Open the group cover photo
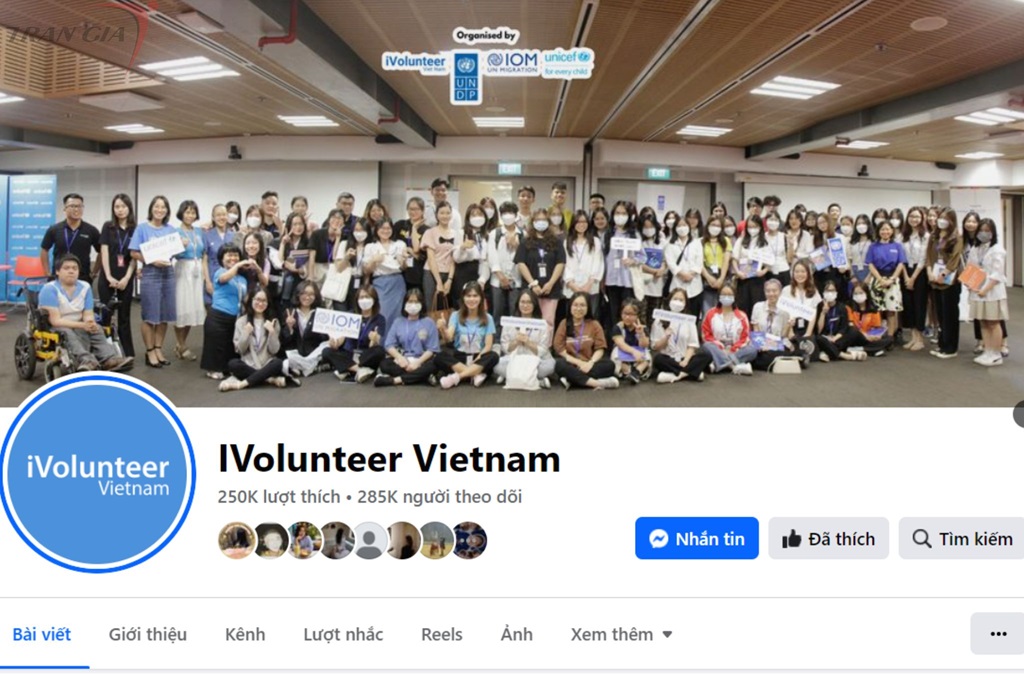The height and width of the screenshot is (682, 1024). pyautogui.click(x=512, y=203)
